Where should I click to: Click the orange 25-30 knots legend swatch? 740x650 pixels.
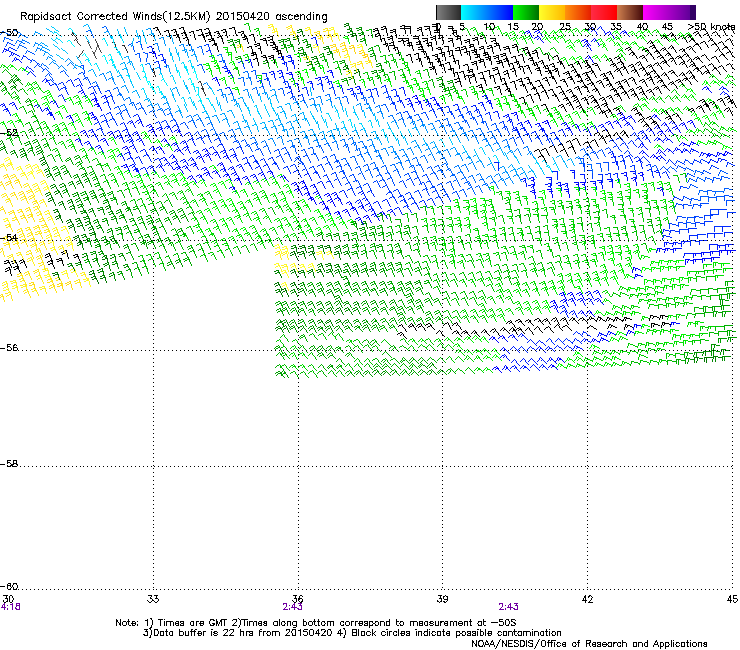[578, 12]
